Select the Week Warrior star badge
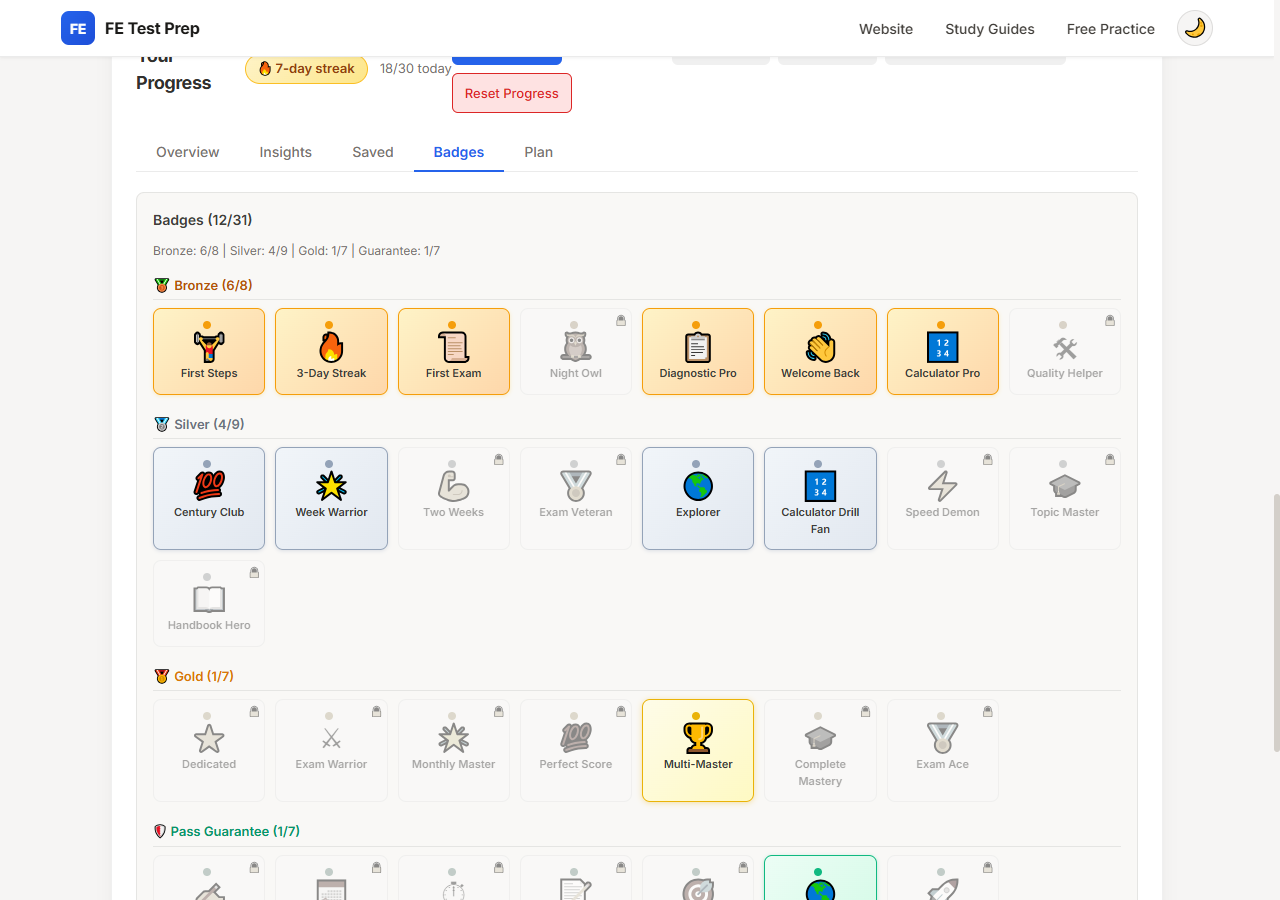 point(331,498)
